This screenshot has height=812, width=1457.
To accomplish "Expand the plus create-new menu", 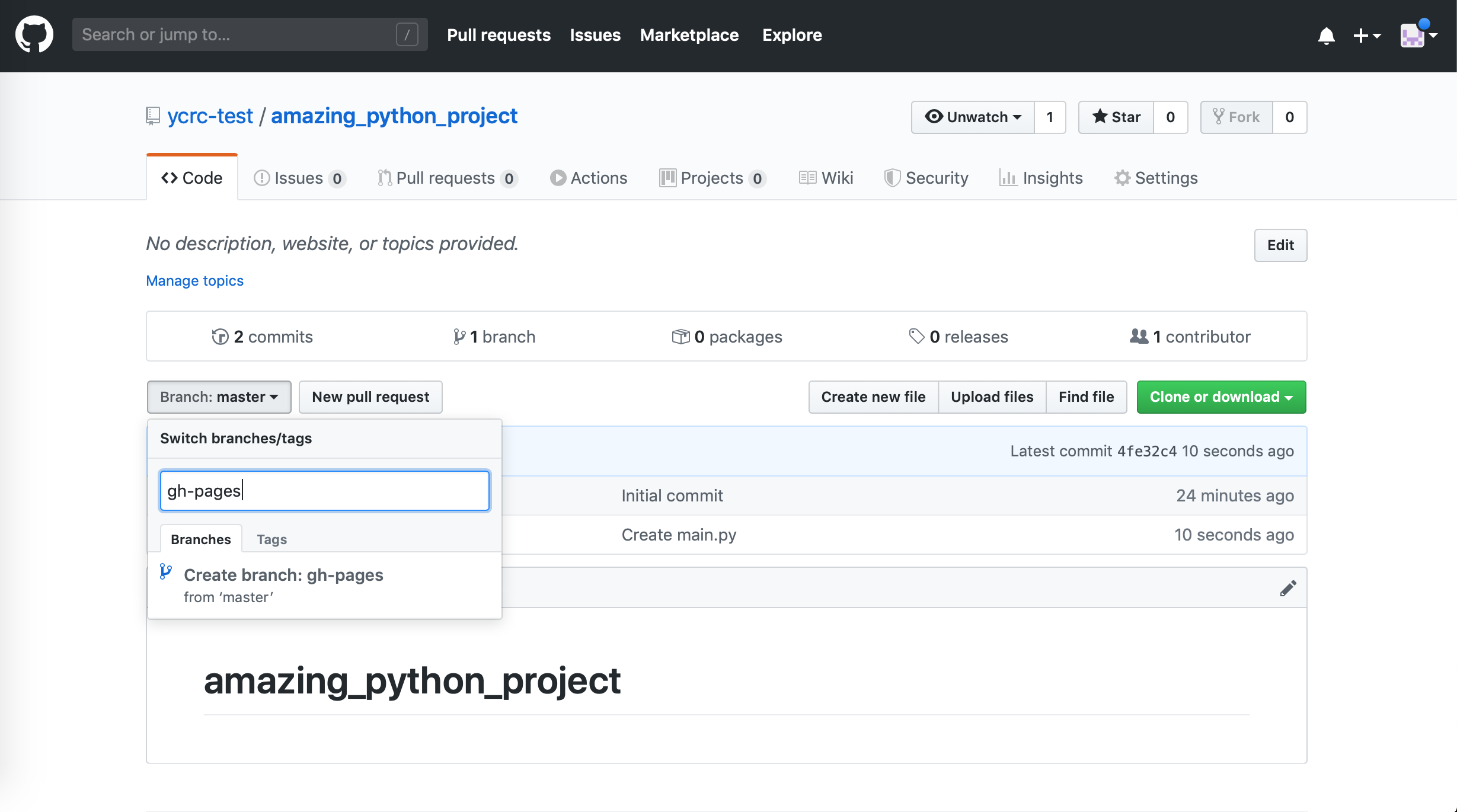I will tap(1367, 36).
